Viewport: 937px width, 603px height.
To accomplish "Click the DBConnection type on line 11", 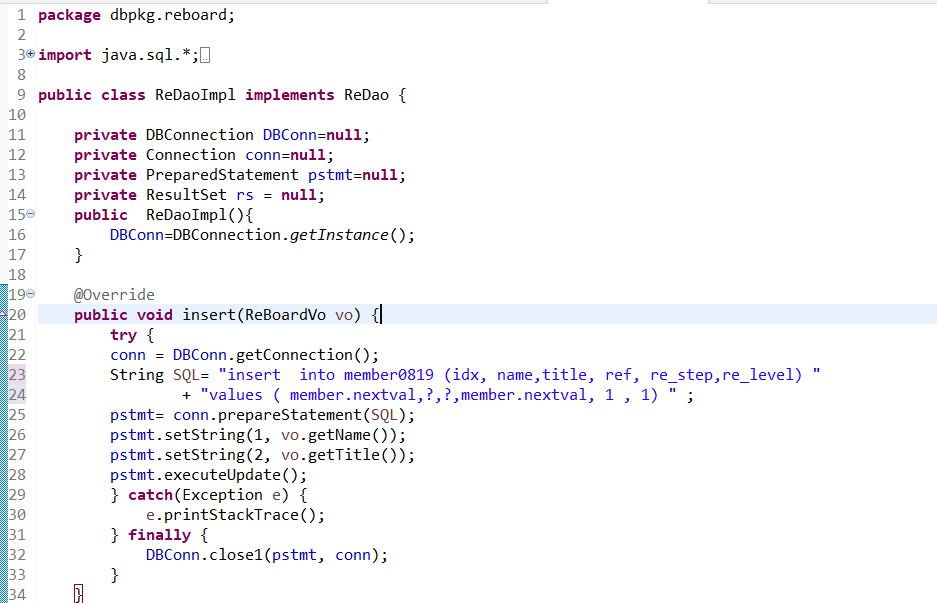I will coord(200,135).
